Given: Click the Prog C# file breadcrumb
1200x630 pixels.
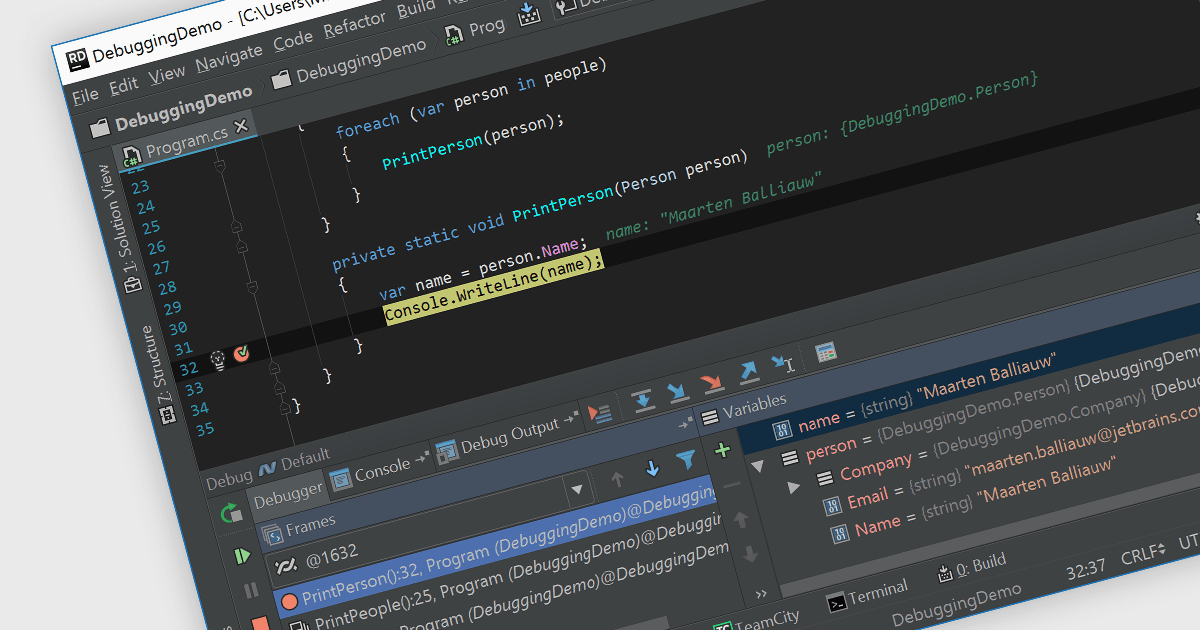Looking at the screenshot, I should (475, 30).
